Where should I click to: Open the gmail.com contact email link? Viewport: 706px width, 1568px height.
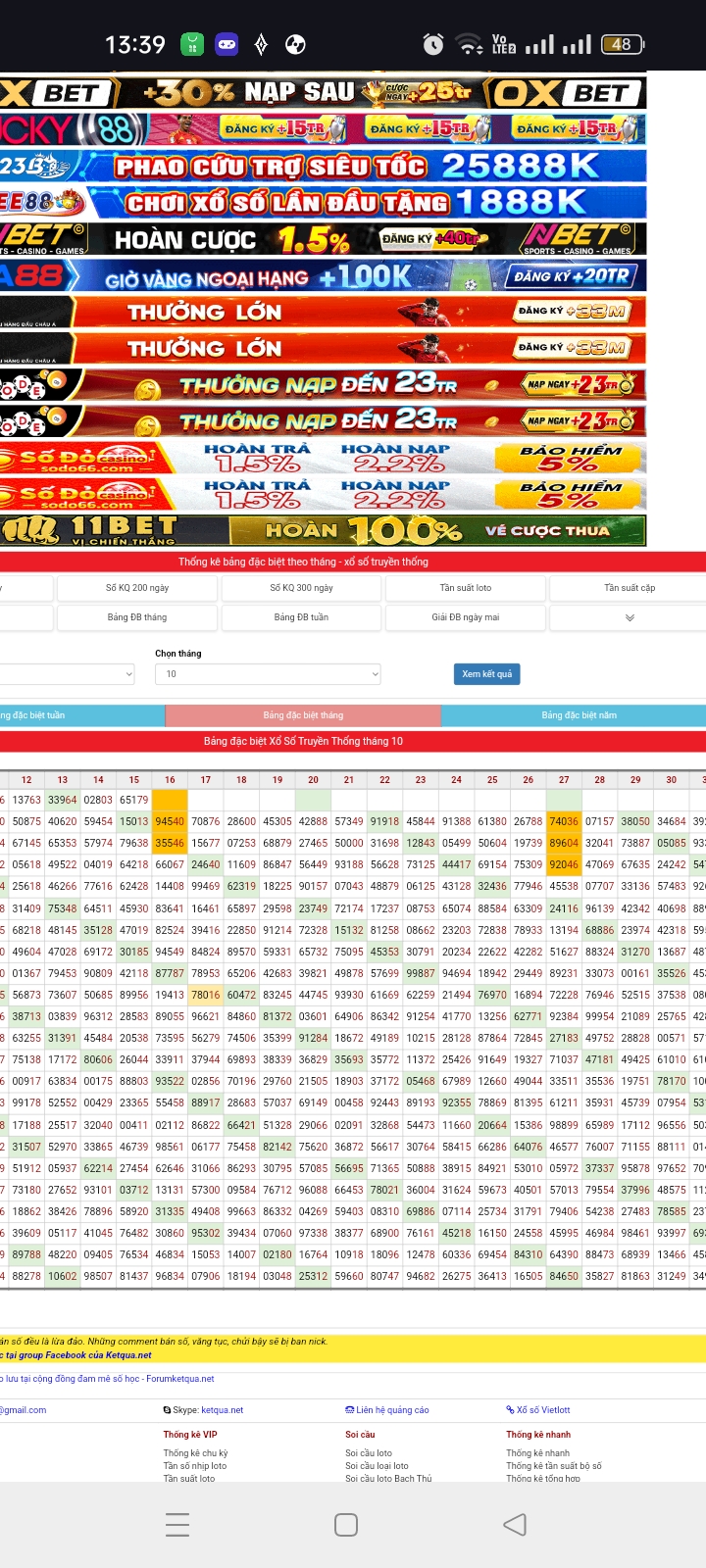(24, 1410)
